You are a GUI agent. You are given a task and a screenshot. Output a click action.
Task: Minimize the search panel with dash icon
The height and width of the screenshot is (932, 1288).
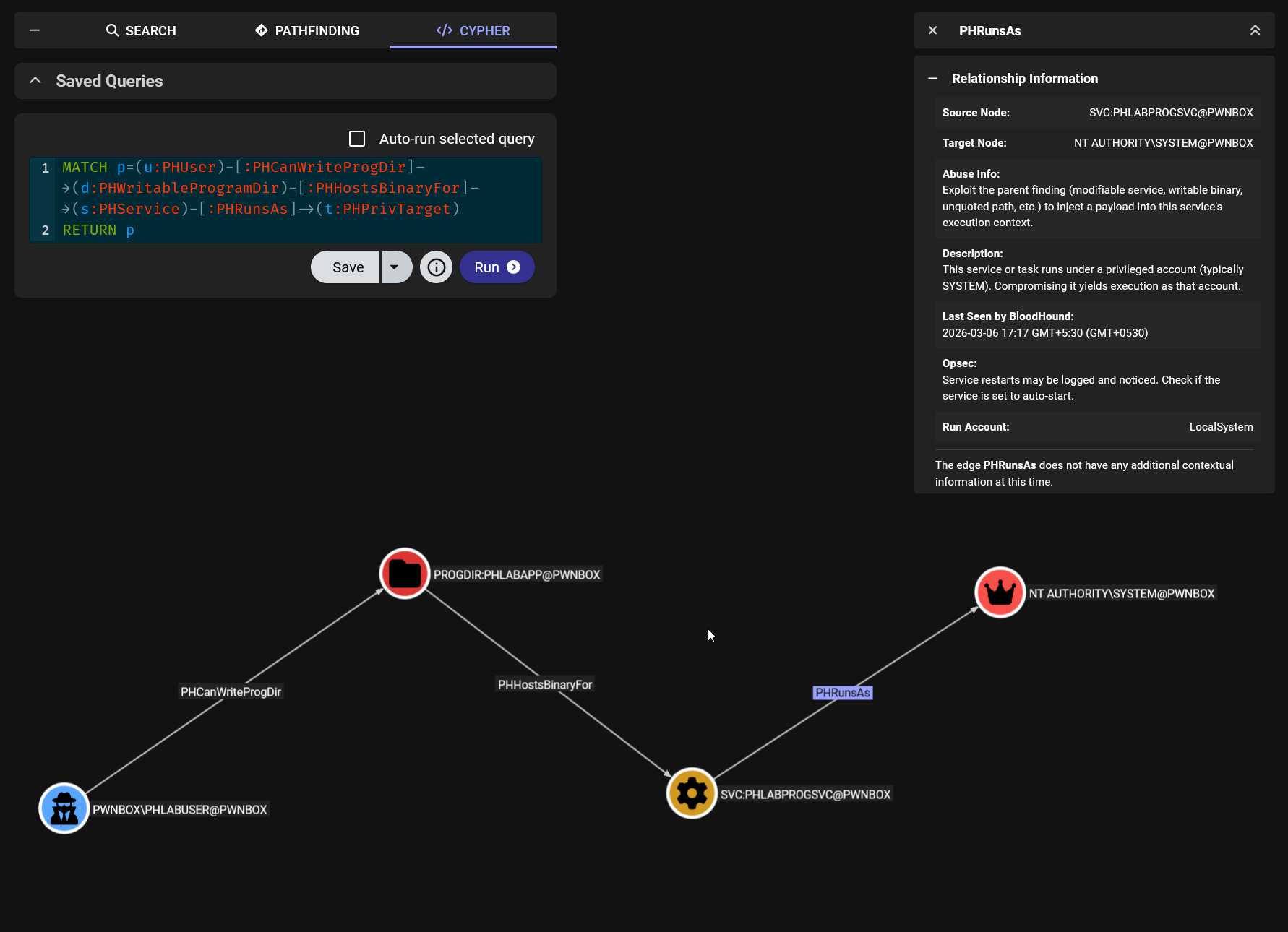[35, 30]
